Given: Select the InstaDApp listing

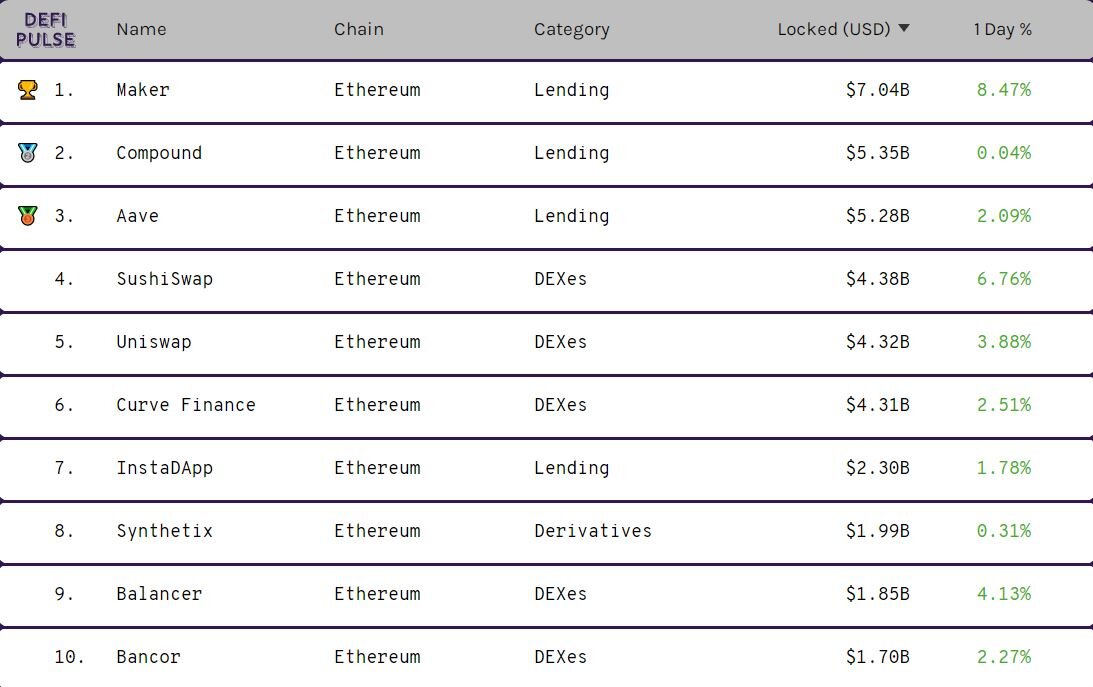Looking at the screenshot, I should coord(546,468).
